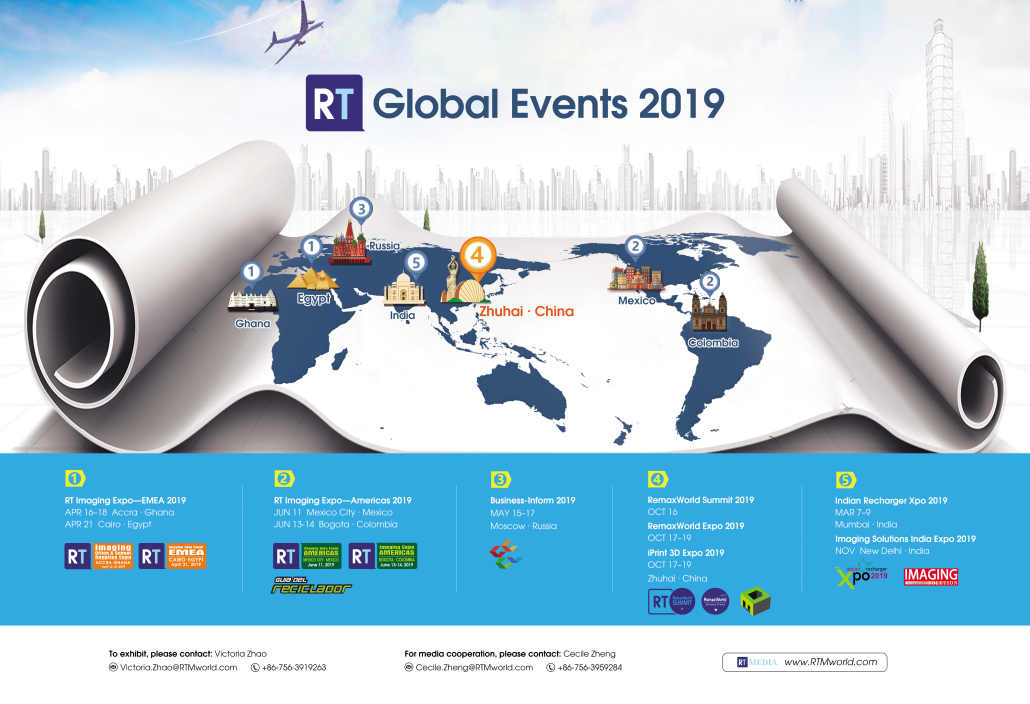Click 'Imaging Solutions India Expo 2019' heading
The height and width of the screenshot is (704, 1030).
(905, 539)
